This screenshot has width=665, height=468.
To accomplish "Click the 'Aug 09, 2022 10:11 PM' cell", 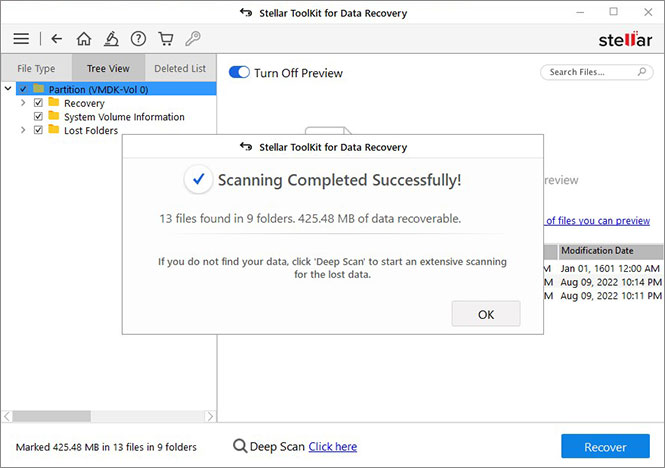I will 611,296.
